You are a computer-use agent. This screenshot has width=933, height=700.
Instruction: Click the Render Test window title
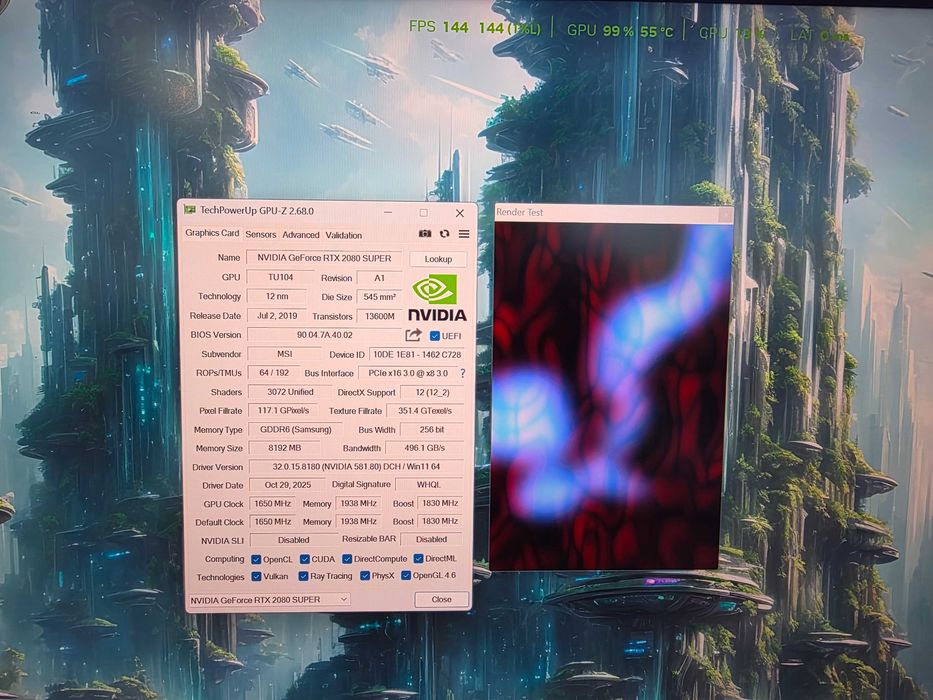519,212
